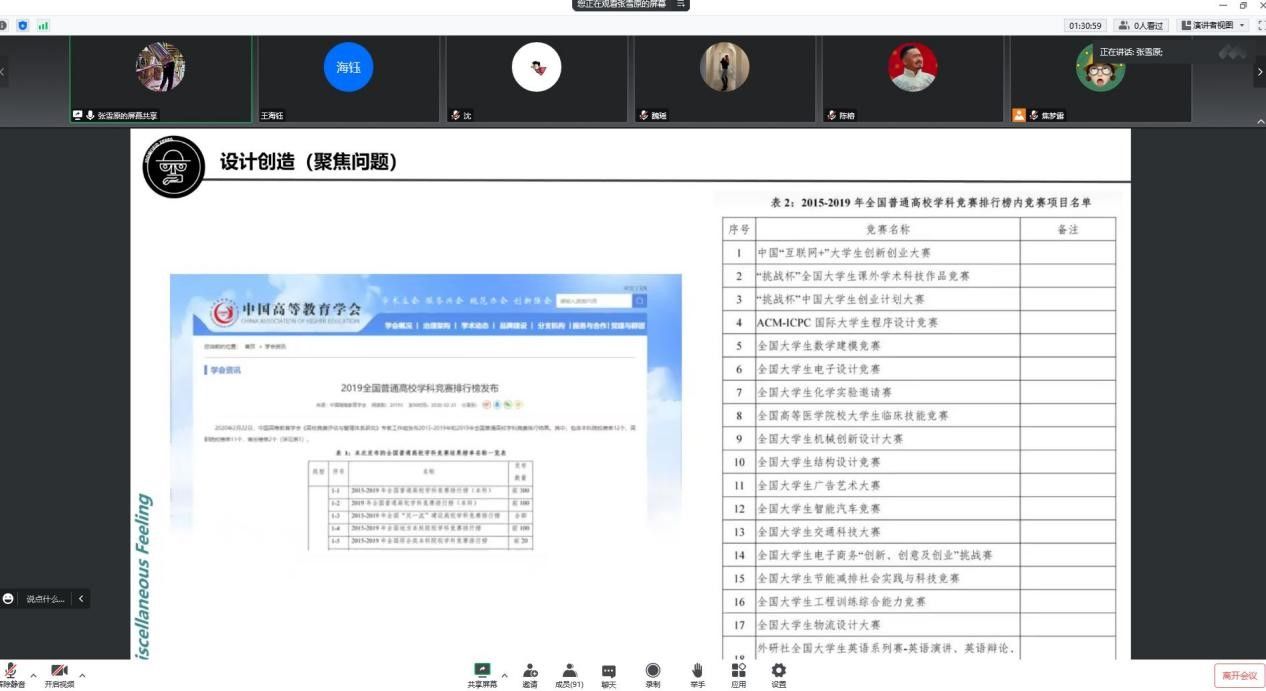Viewport: 1266px width, 691px height.
Task: Click muted mic icon on 陈榕 tile
Action: [x=832, y=116]
